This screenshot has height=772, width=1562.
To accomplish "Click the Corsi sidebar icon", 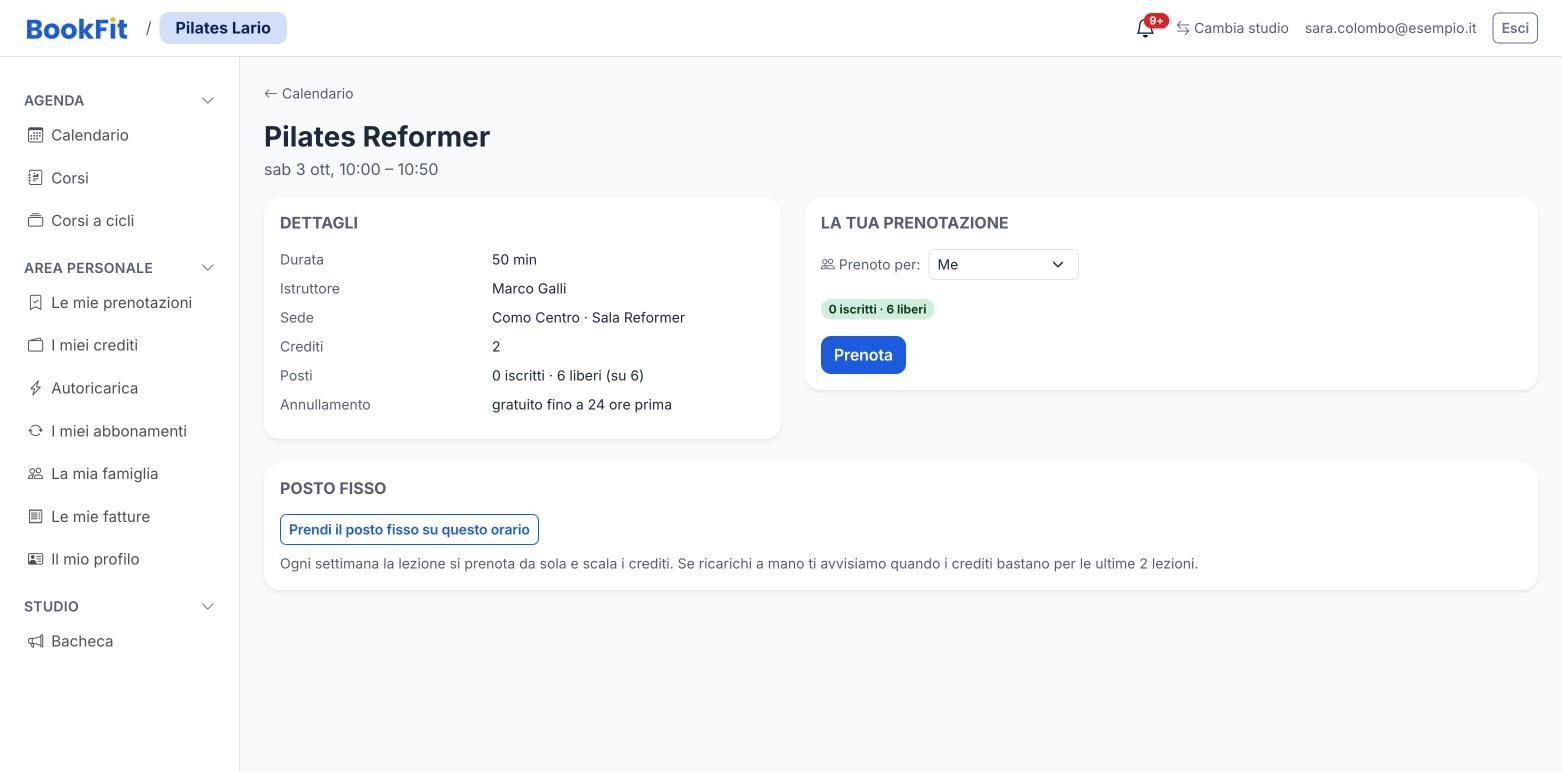I will [35, 178].
